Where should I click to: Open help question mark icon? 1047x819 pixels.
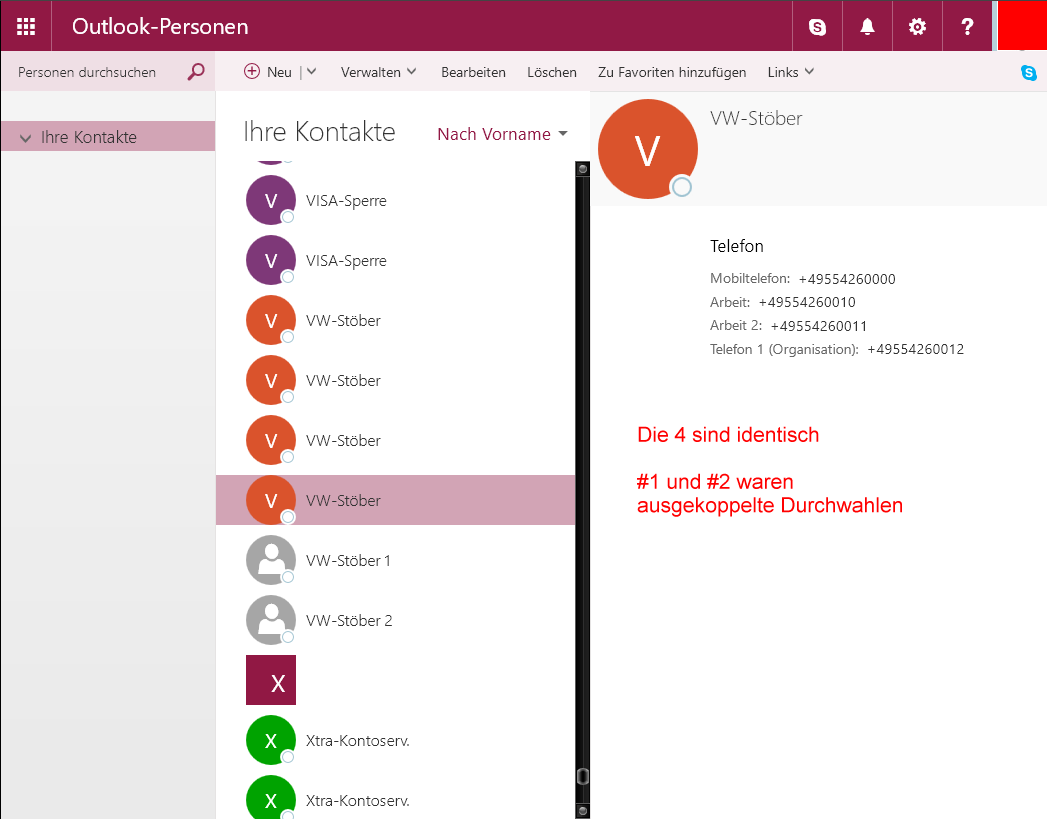(967, 26)
